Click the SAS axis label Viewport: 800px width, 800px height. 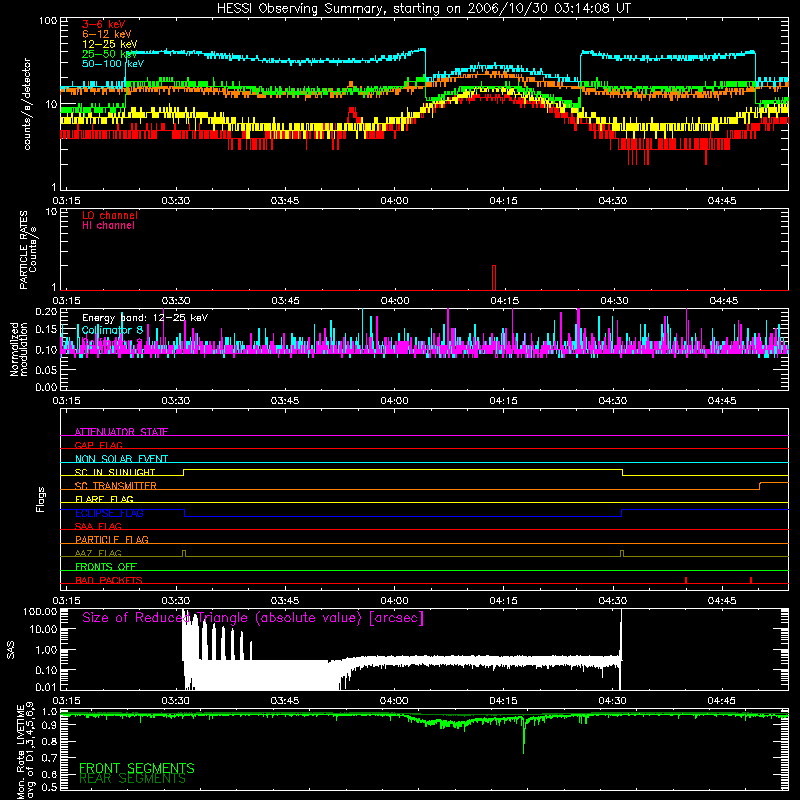click(11, 650)
